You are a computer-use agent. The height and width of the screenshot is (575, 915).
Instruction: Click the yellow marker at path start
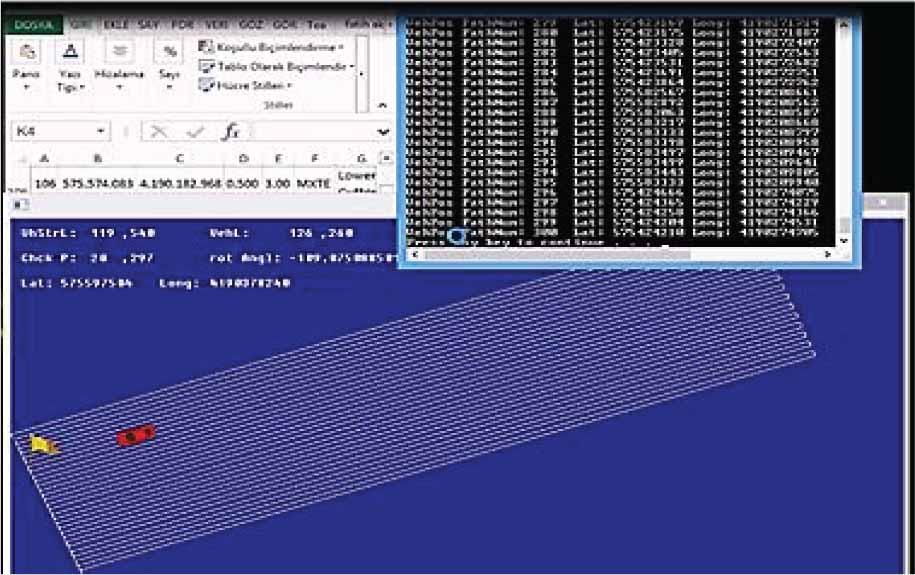tap(43, 444)
